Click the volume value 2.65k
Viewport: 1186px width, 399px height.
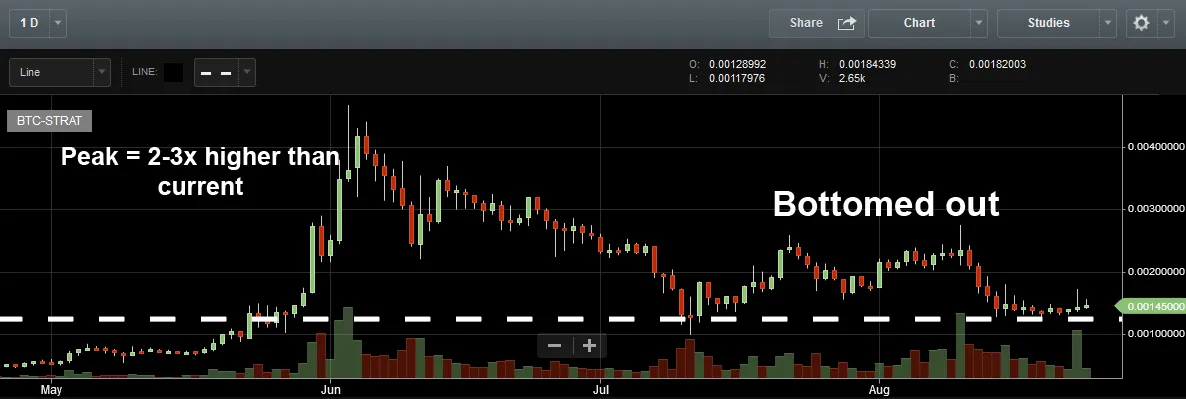(x=853, y=78)
